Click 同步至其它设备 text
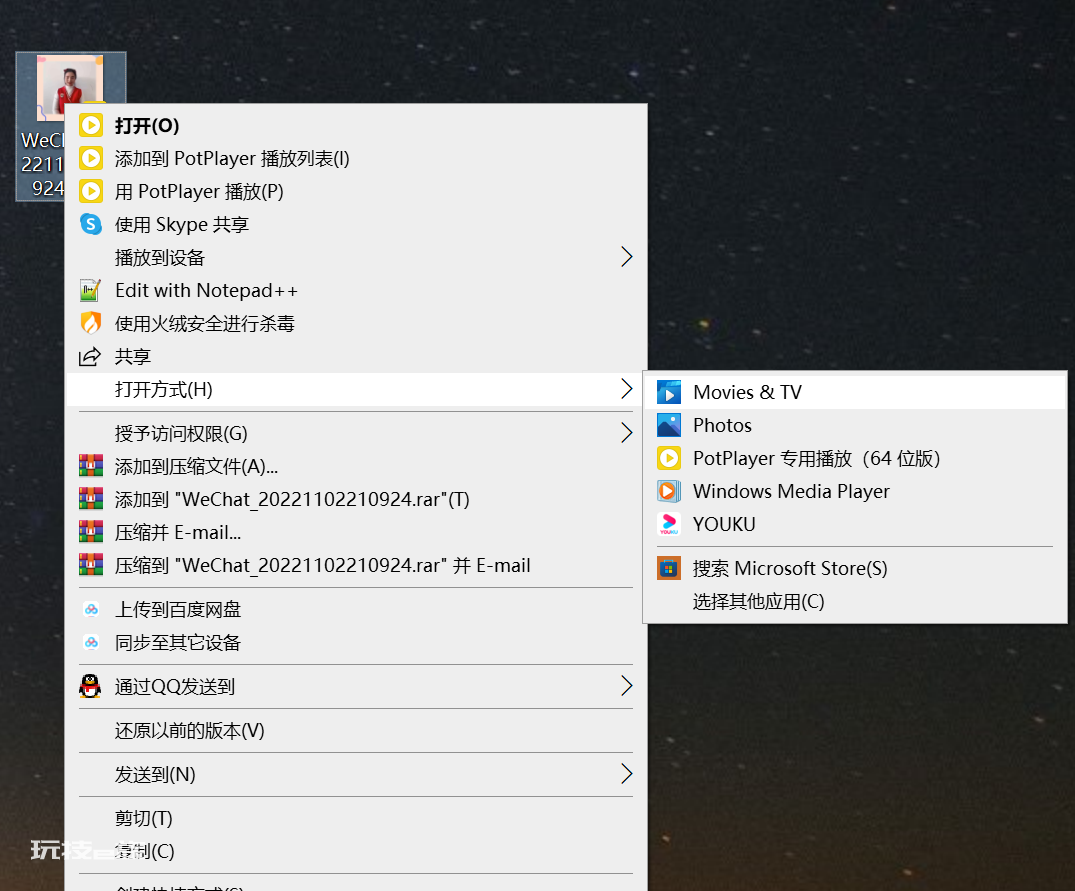 coord(178,642)
